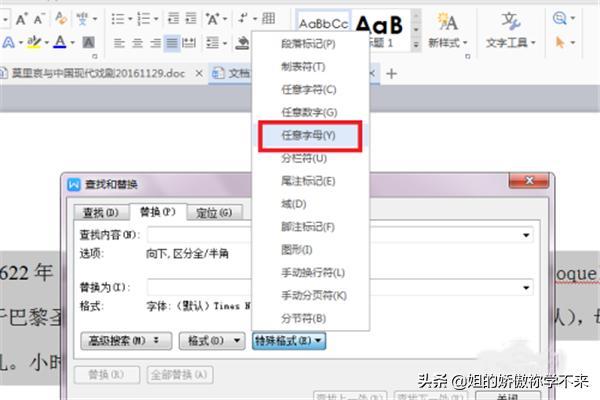
Task: Click the orange select cursor icon
Action: point(560,42)
